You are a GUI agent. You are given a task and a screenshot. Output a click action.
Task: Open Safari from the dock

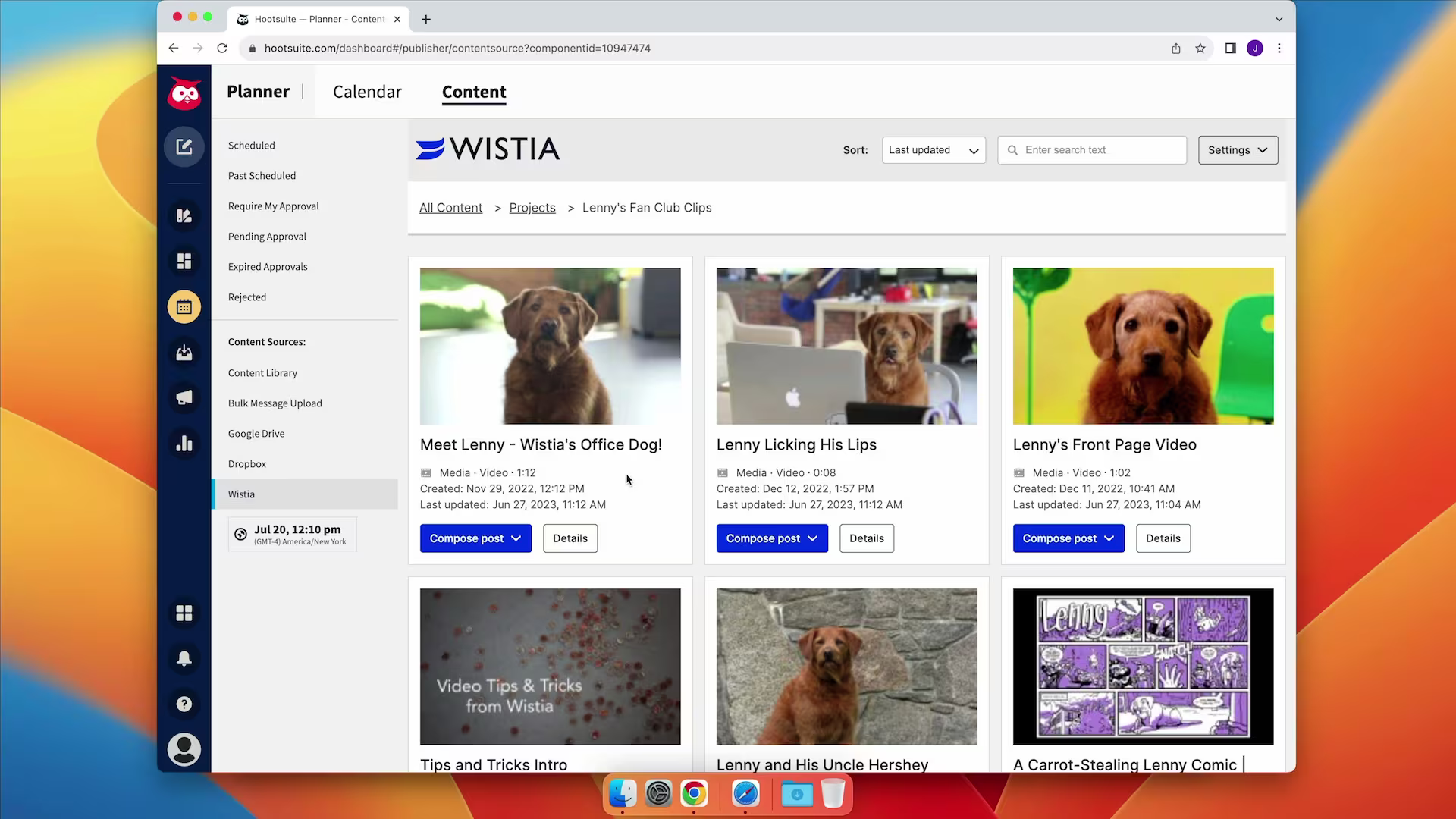point(745,794)
